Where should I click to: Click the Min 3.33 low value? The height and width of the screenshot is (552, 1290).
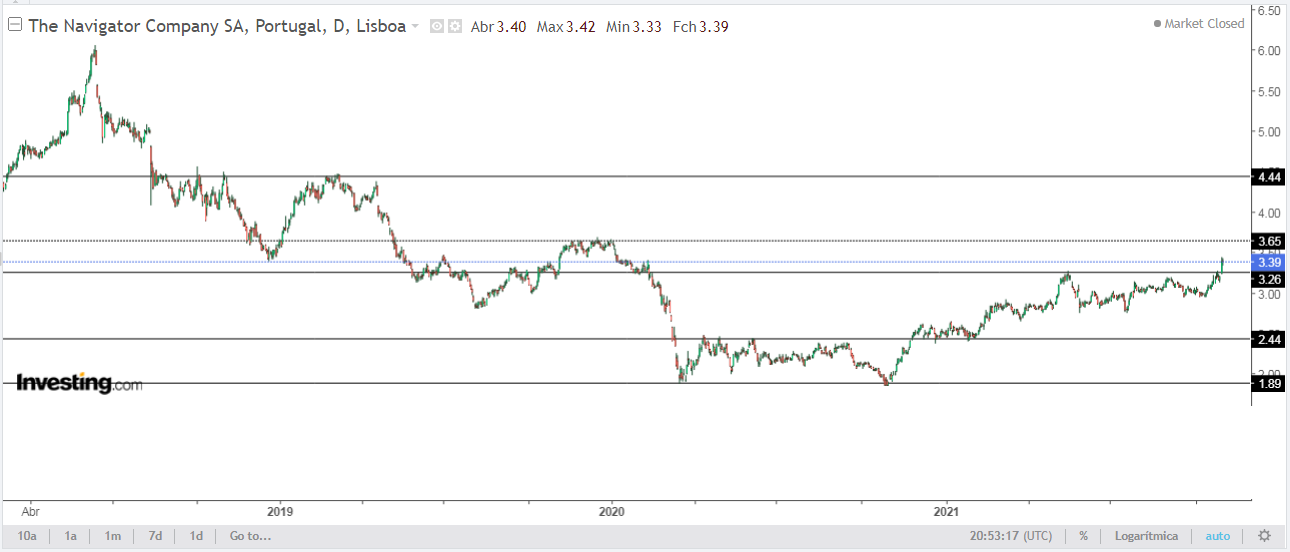click(x=633, y=27)
